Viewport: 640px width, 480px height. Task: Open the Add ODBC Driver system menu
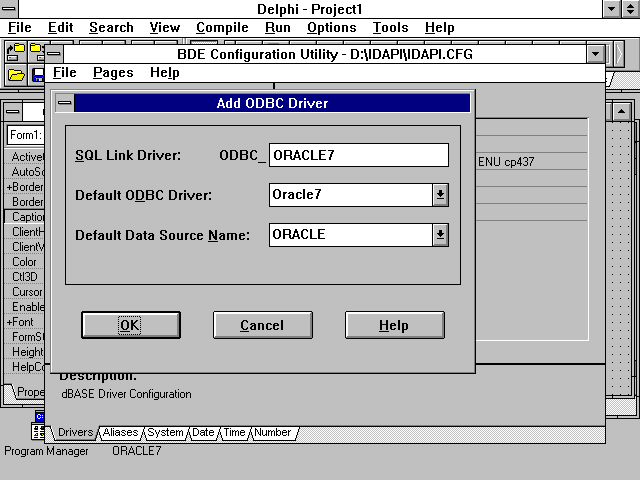tap(63, 103)
